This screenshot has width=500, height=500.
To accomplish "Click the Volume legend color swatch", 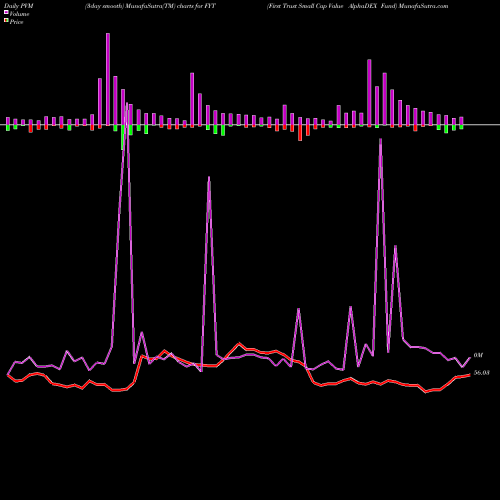I will point(6,13).
